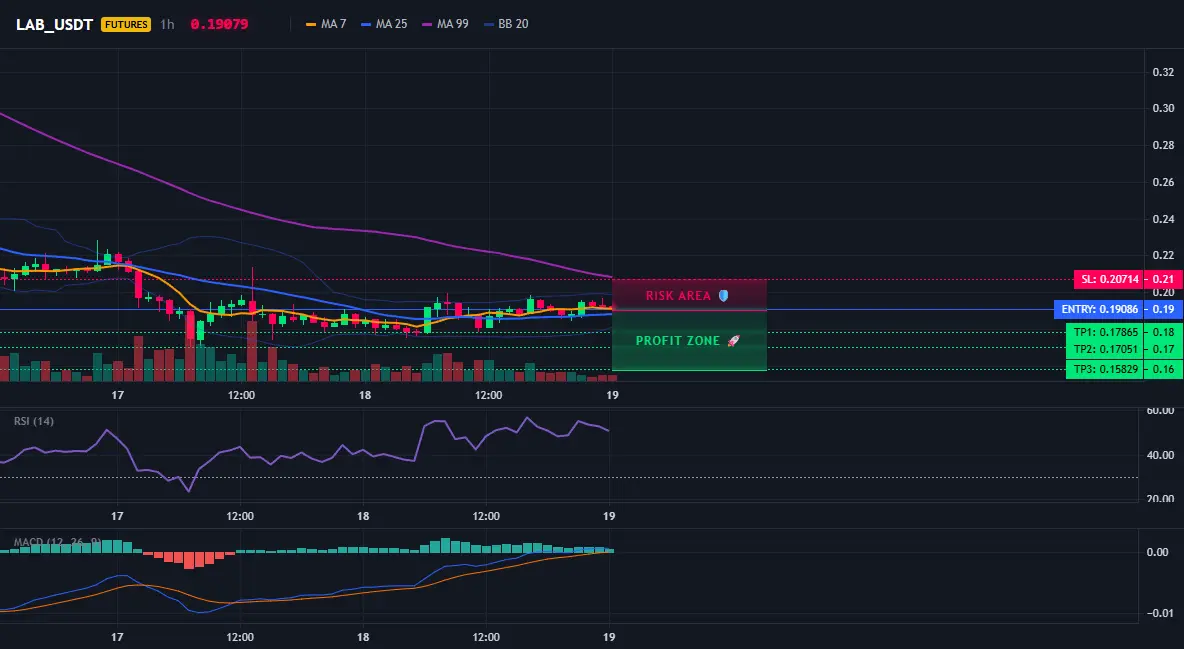Select the TP3: 0.15829 target label
Screen dimensions: 1184x649
tap(1104, 369)
